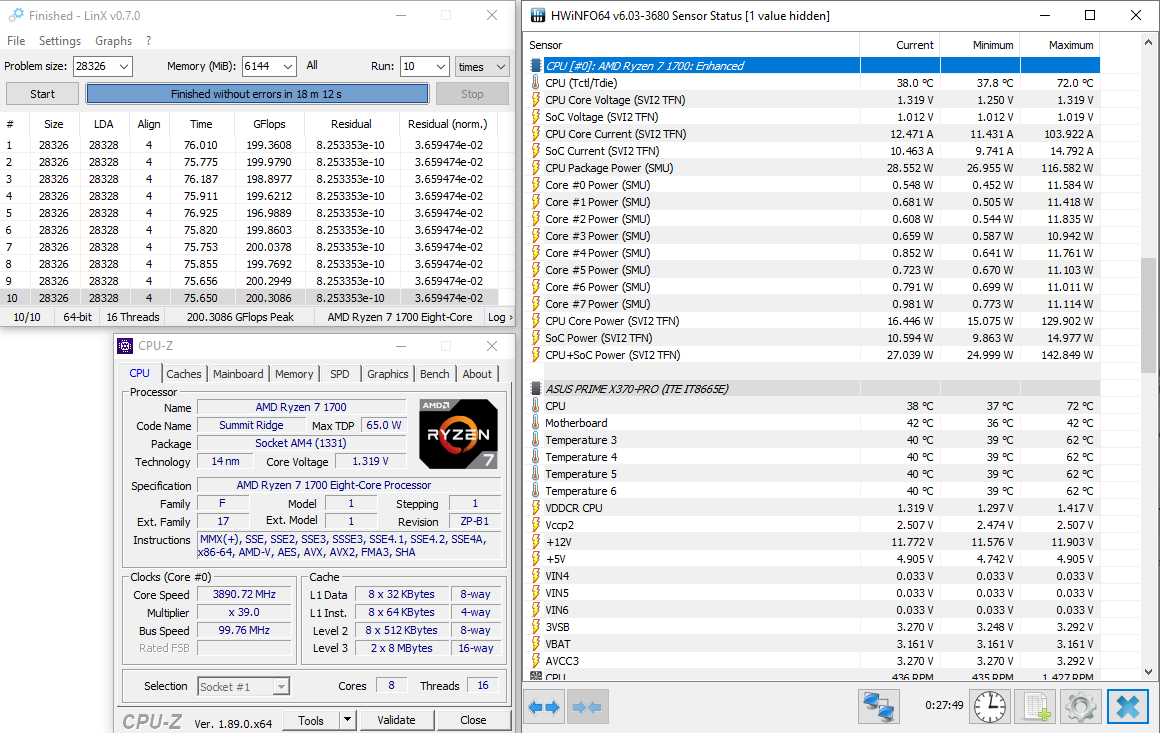Viewport: 1160px width, 733px height.
Task: Click thermometer icon beside Temperature 6
Action: [x=536, y=491]
